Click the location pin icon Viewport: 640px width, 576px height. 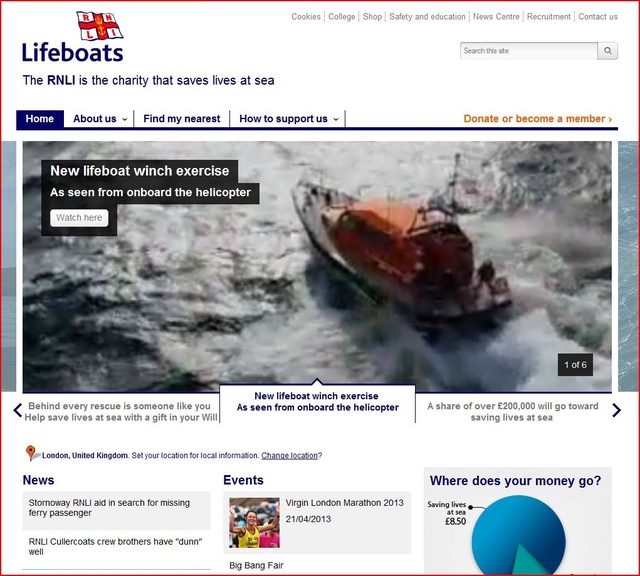pos(31,454)
